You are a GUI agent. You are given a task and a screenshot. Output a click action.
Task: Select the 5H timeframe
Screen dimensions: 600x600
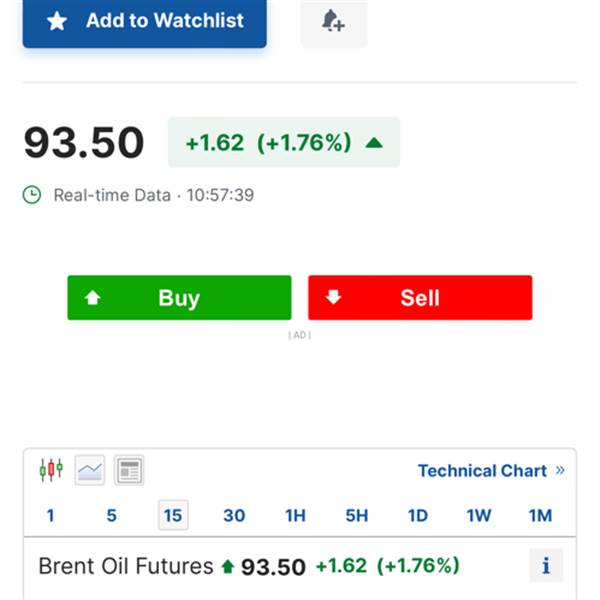click(x=357, y=515)
